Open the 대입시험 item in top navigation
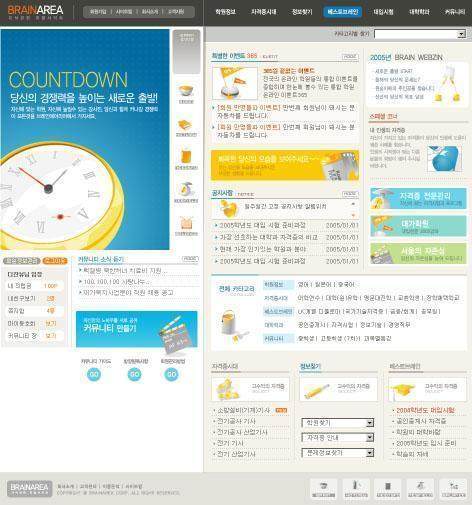 point(383,12)
